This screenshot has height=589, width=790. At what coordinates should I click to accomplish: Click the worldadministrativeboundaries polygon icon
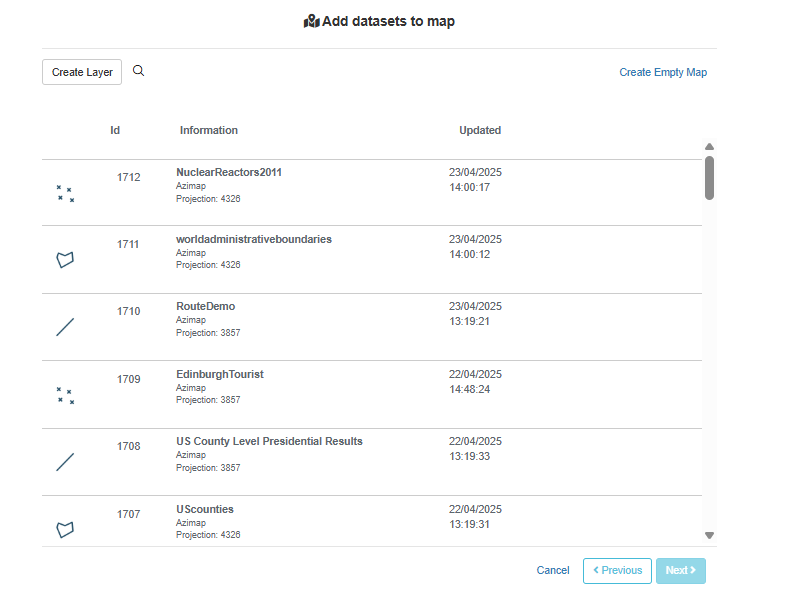65,260
